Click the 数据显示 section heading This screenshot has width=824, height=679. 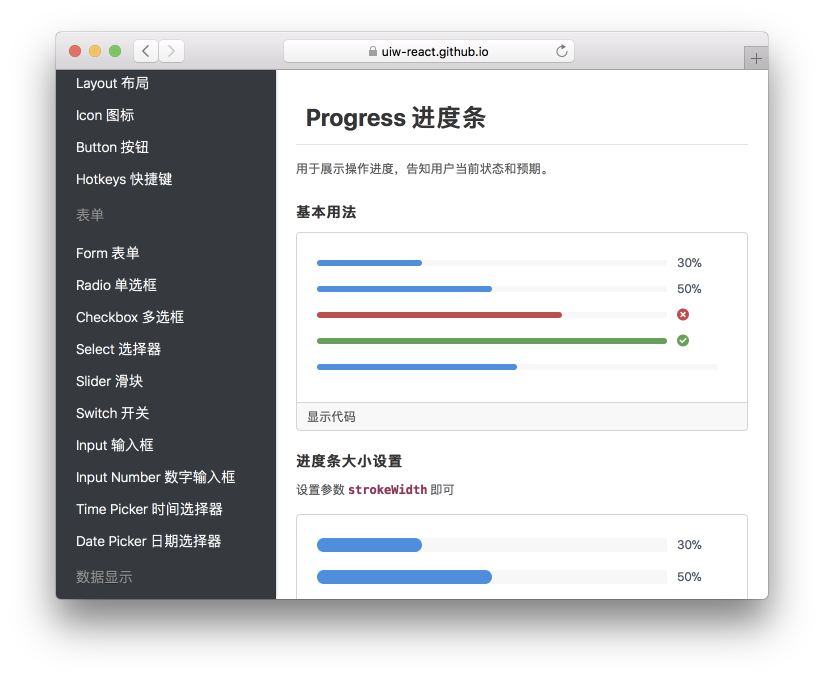point(104,577)
